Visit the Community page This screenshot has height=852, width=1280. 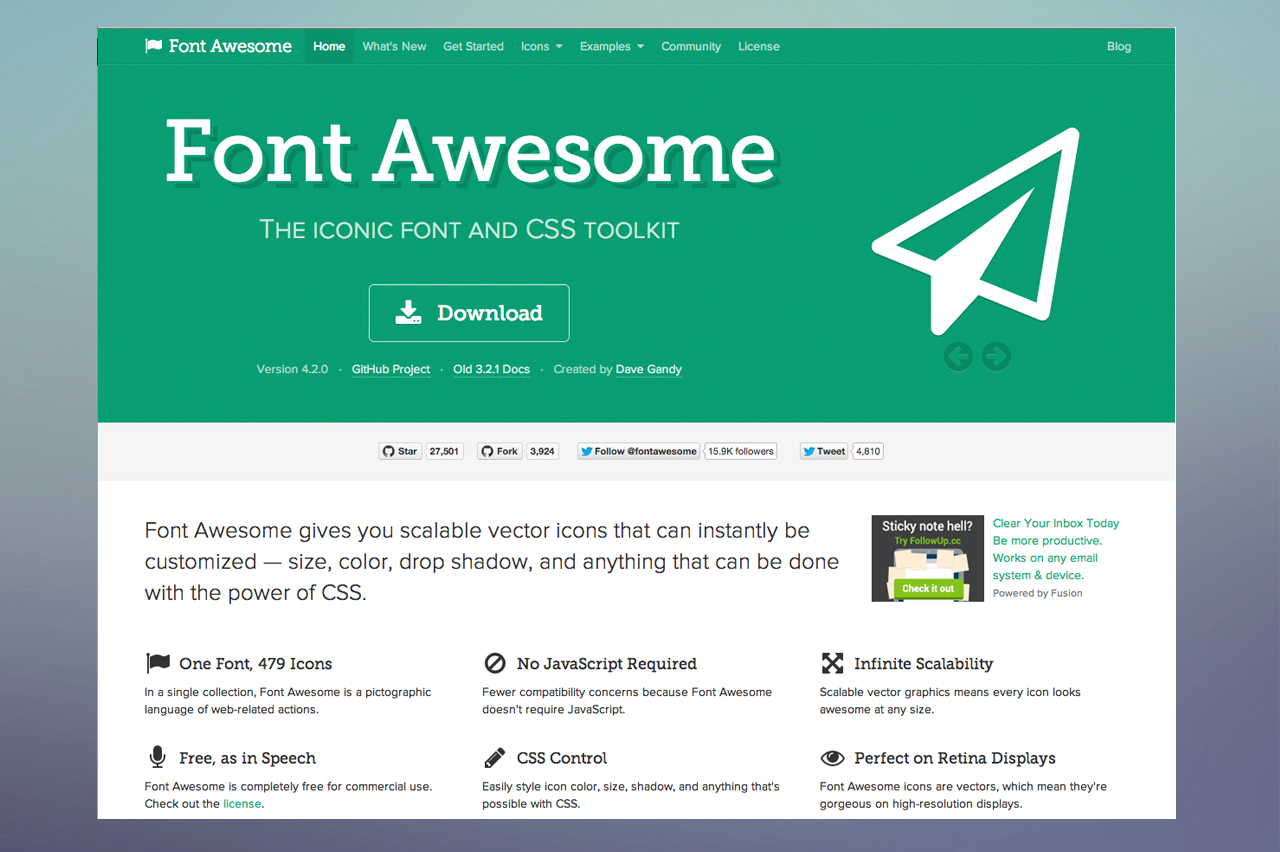(691, 46)
